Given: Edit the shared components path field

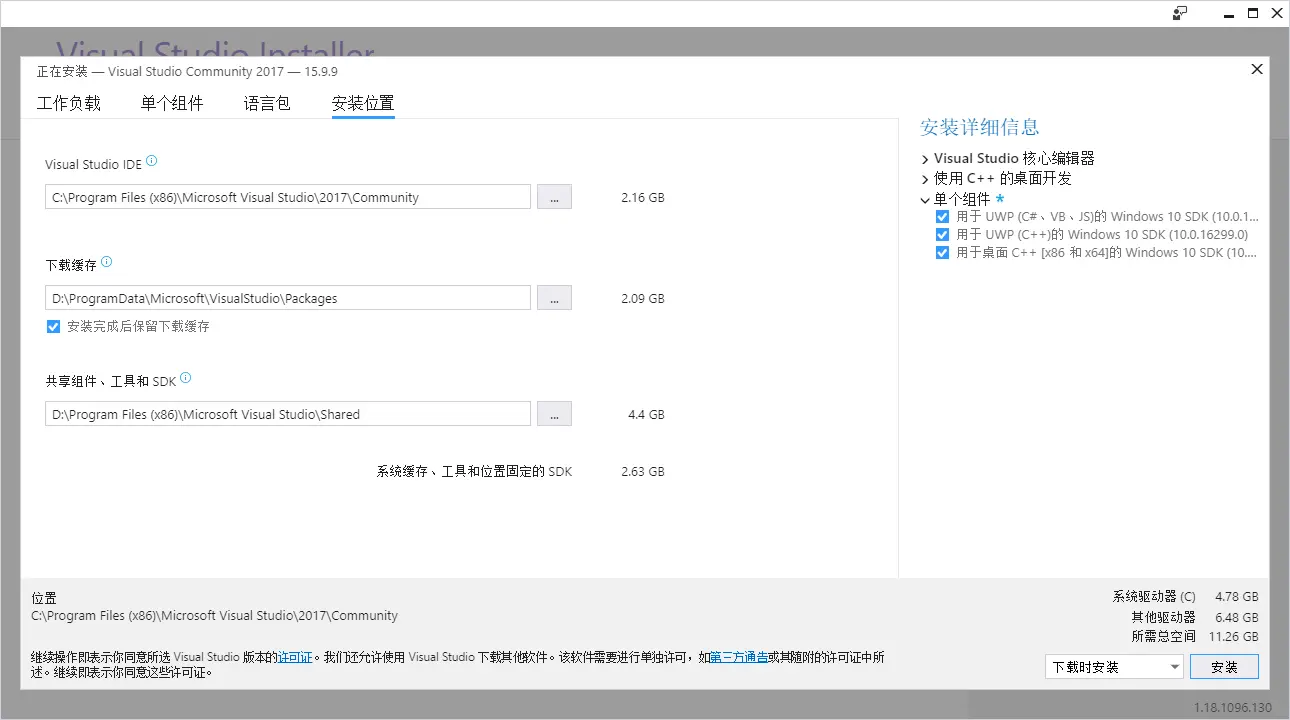Looking at the screenshot, I should point(288,414).
